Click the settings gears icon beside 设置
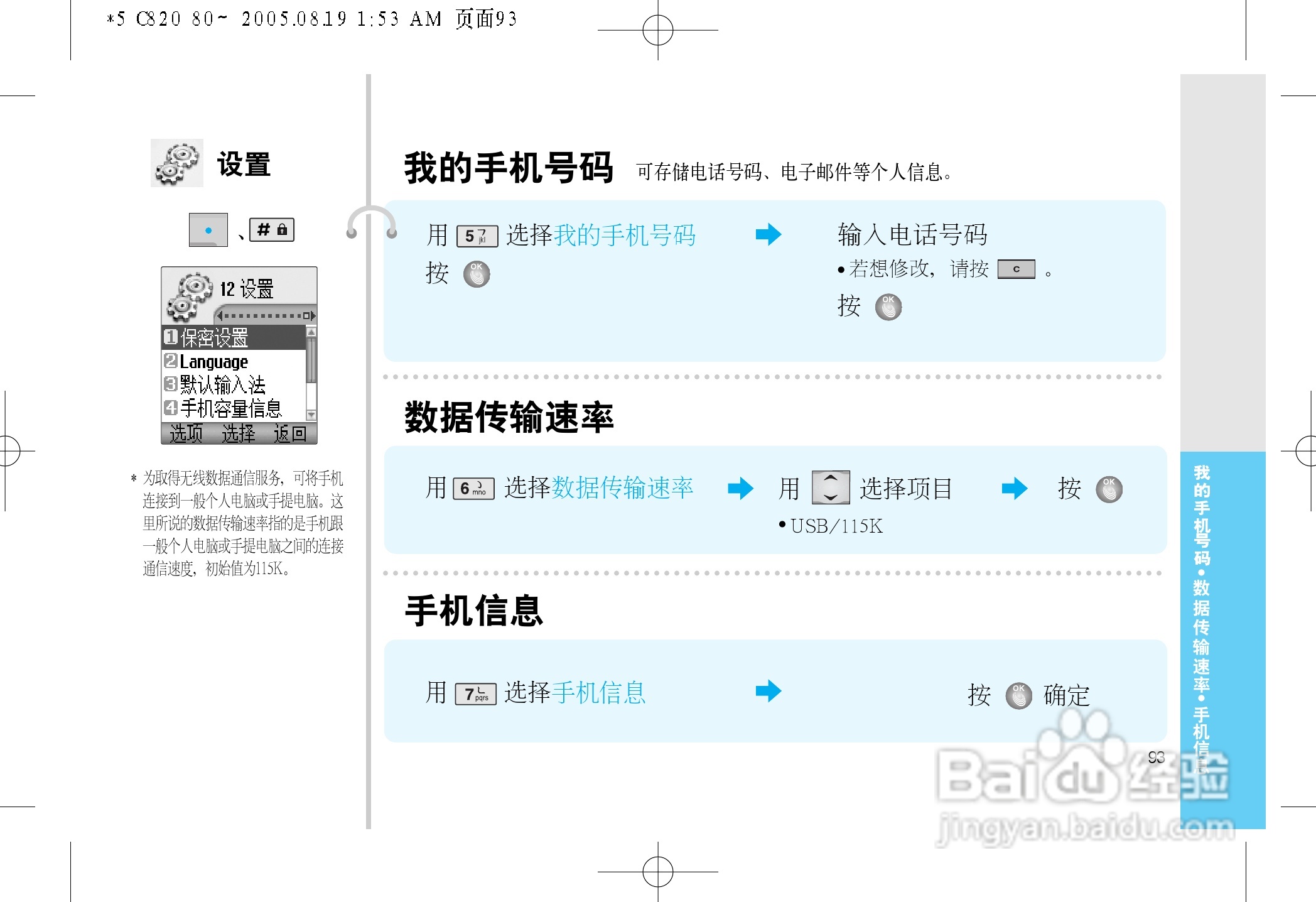The image size is (1316, 902). tap(176, 163)
